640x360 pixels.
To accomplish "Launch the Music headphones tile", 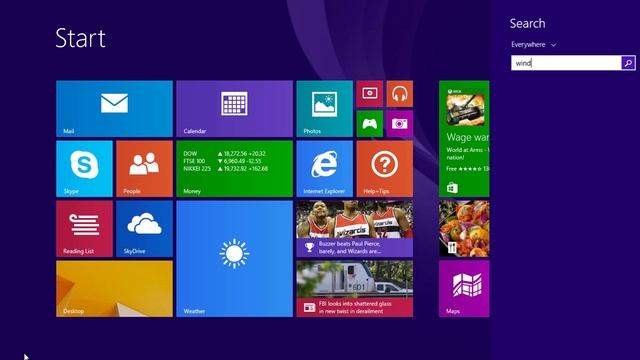I will coord(400,93).
